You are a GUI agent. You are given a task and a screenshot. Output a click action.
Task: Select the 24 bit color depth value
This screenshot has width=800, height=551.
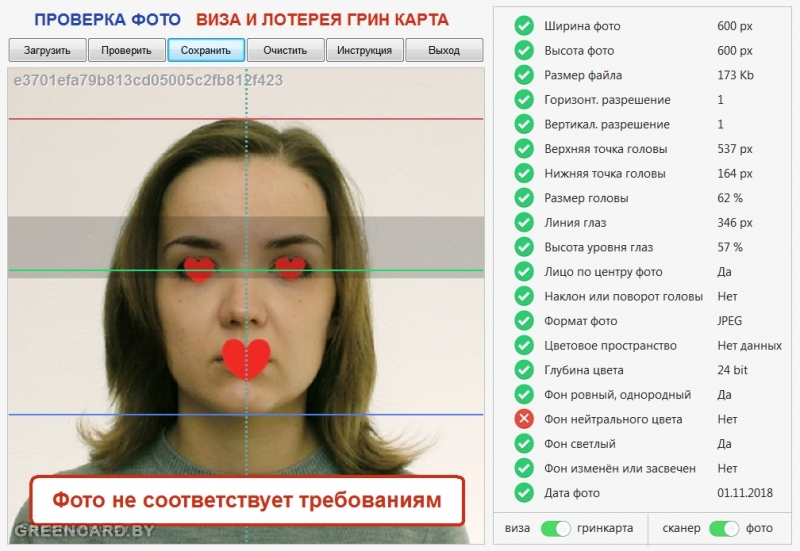tap(732, 370)
